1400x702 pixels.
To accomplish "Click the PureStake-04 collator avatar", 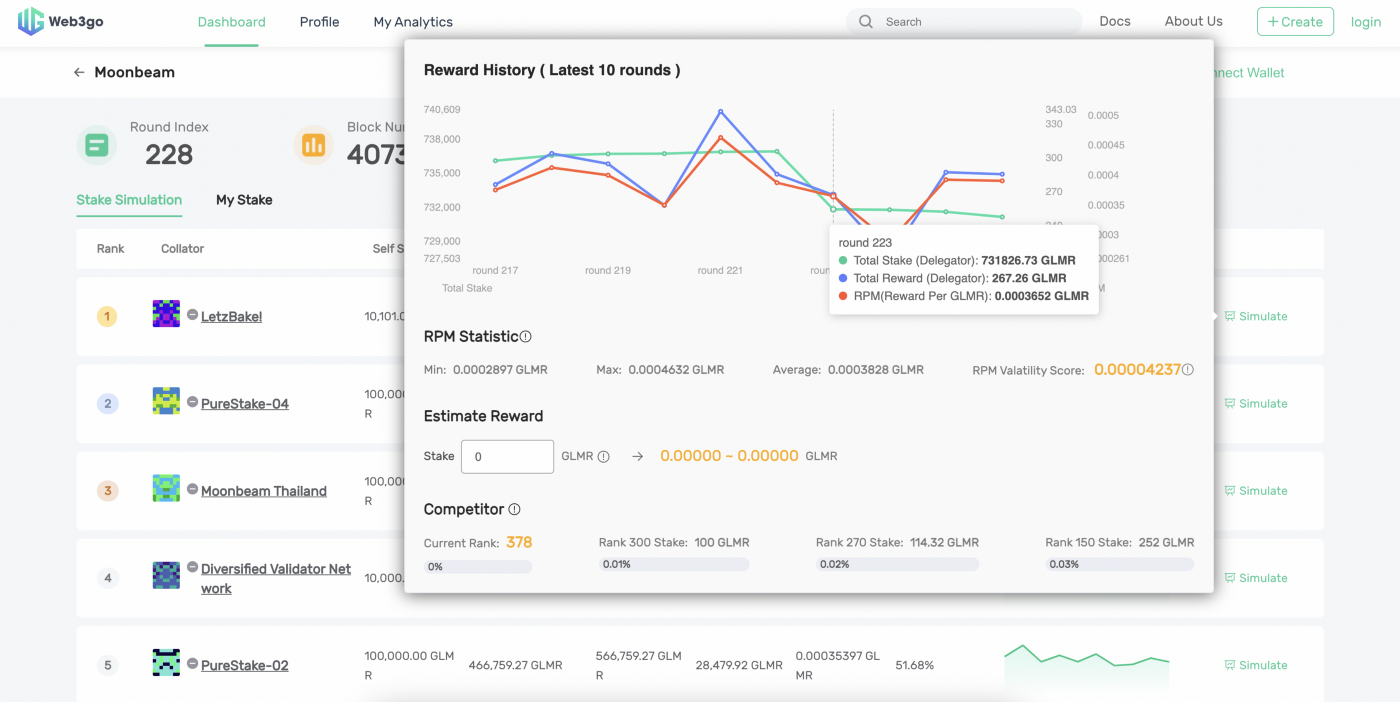I will click(x=166, y=401).
